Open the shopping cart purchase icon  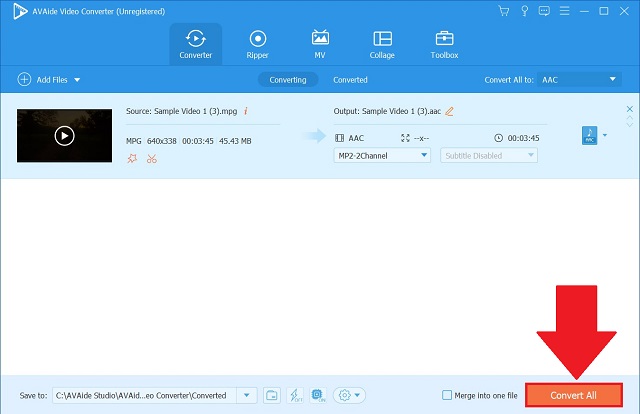coord(504,11)
